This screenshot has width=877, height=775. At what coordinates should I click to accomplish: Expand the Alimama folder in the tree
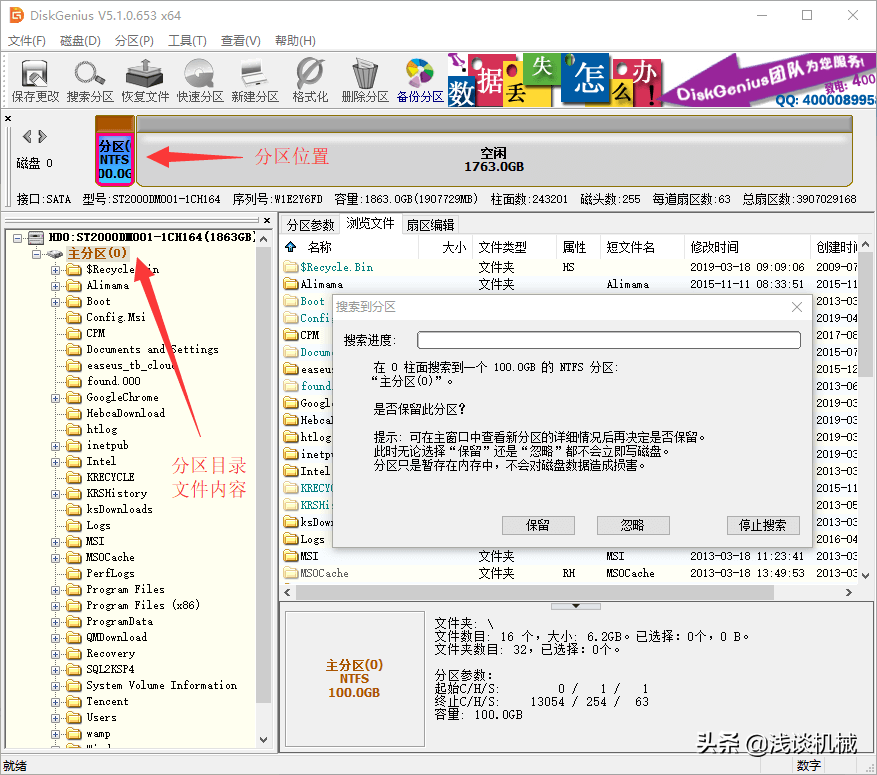click(x=55, y=286)
